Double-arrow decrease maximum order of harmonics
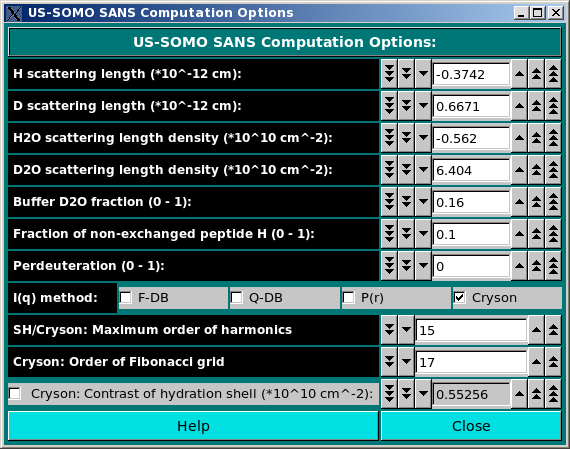 389,330
